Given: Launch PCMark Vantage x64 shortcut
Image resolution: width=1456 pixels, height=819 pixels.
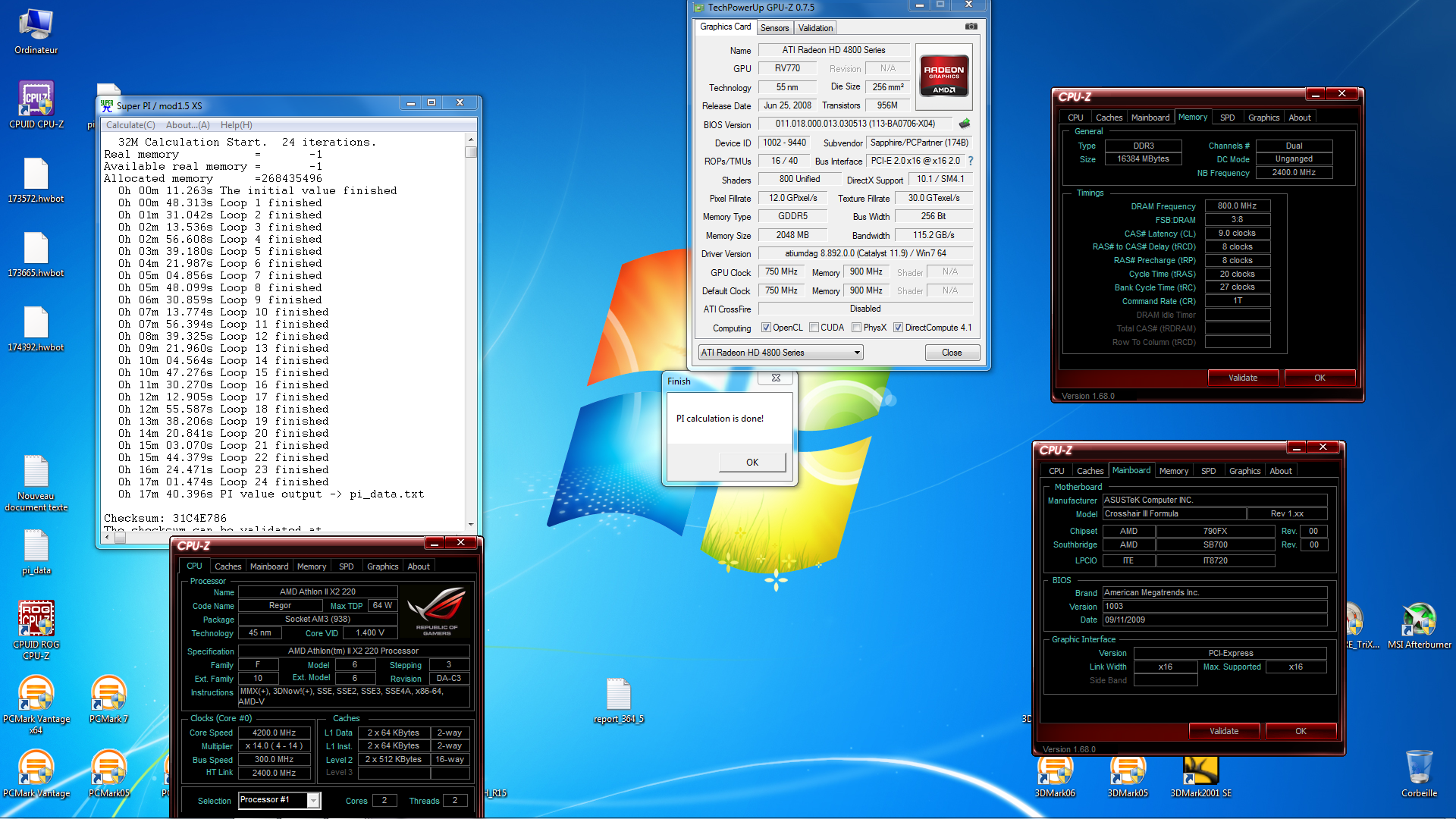Looking at the screenshot, I should (36, 705).
